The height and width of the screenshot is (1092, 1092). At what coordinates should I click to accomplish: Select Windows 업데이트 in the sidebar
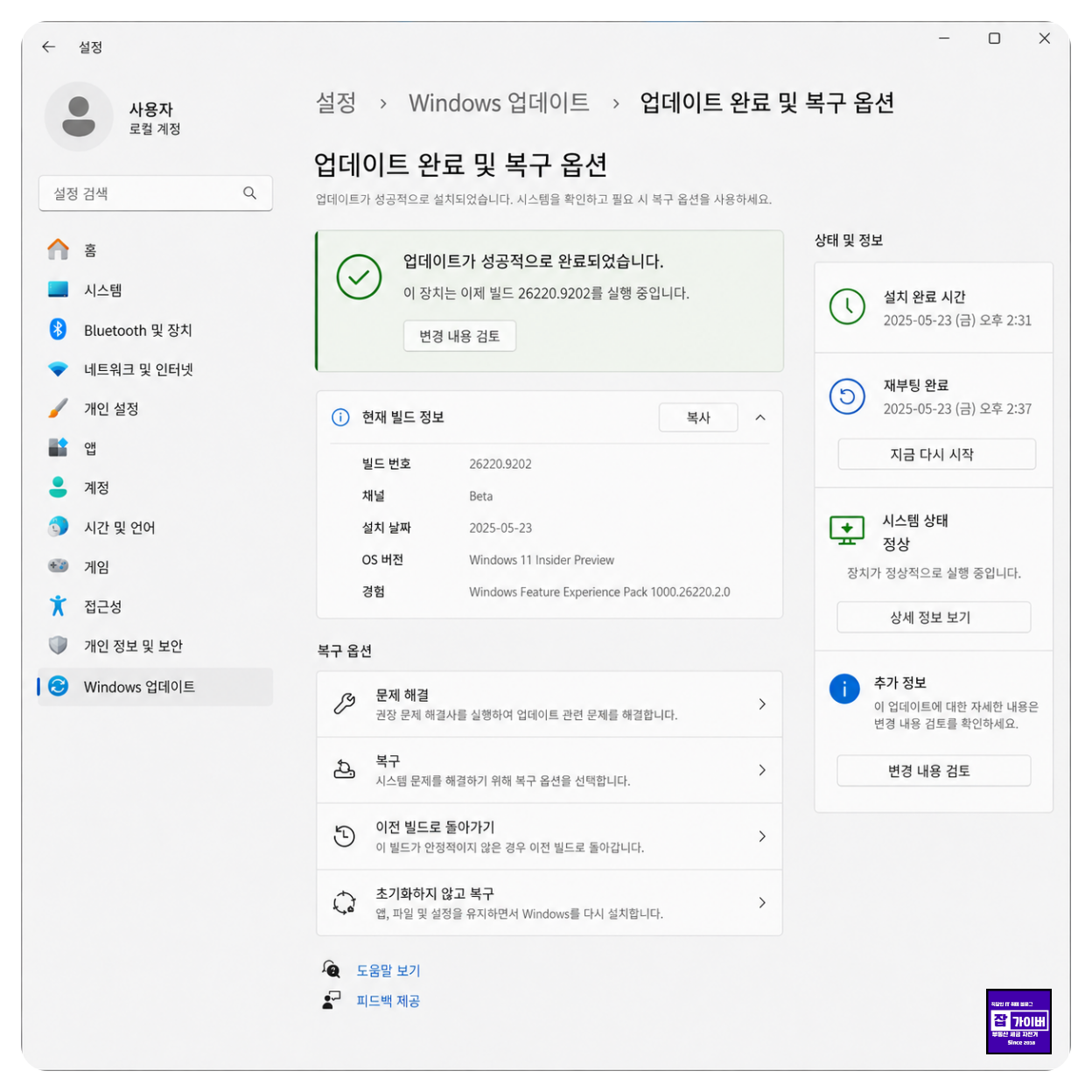tap(155, 687)
